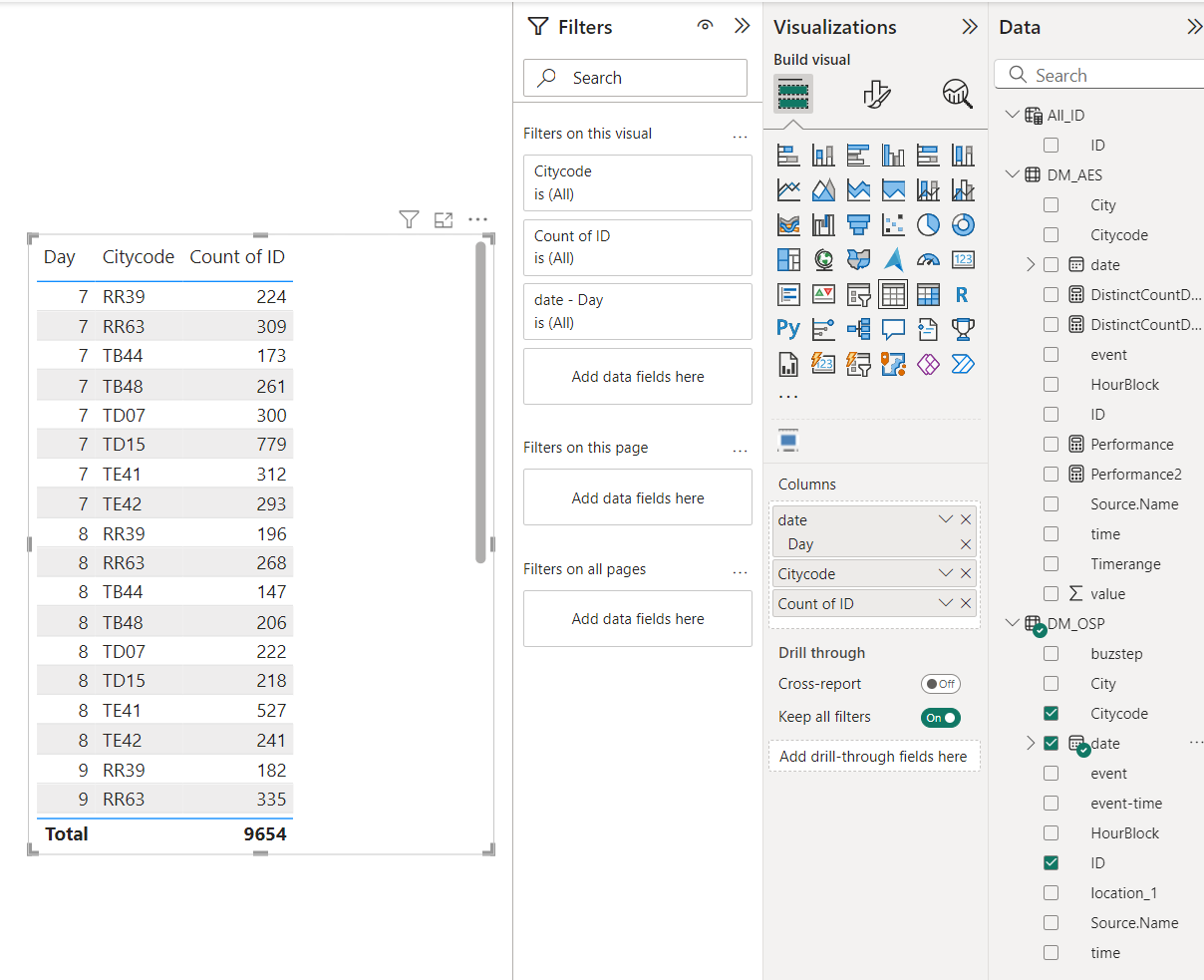
Task: Select the key influencers visual
Action: (823, 329)
